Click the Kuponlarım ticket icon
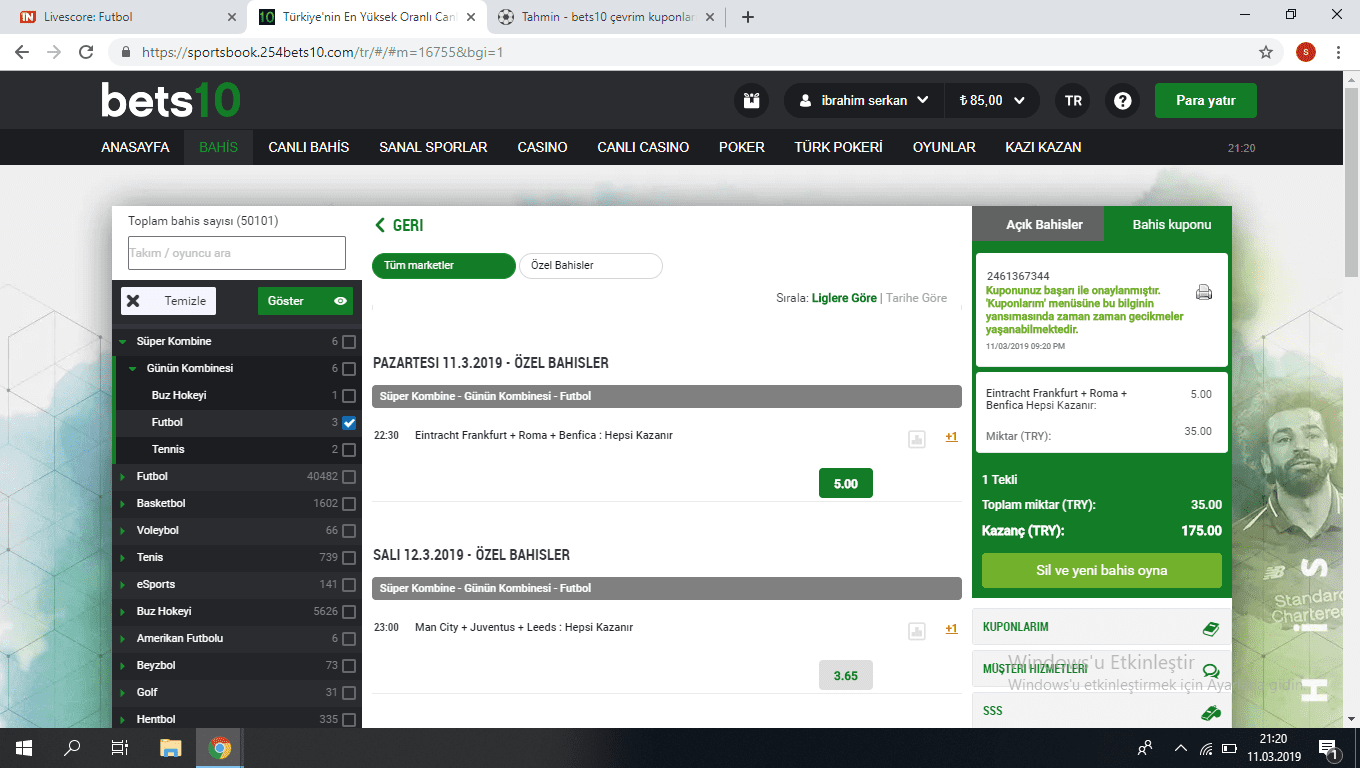This screenshot has width=1360, height=768. 1210,629
